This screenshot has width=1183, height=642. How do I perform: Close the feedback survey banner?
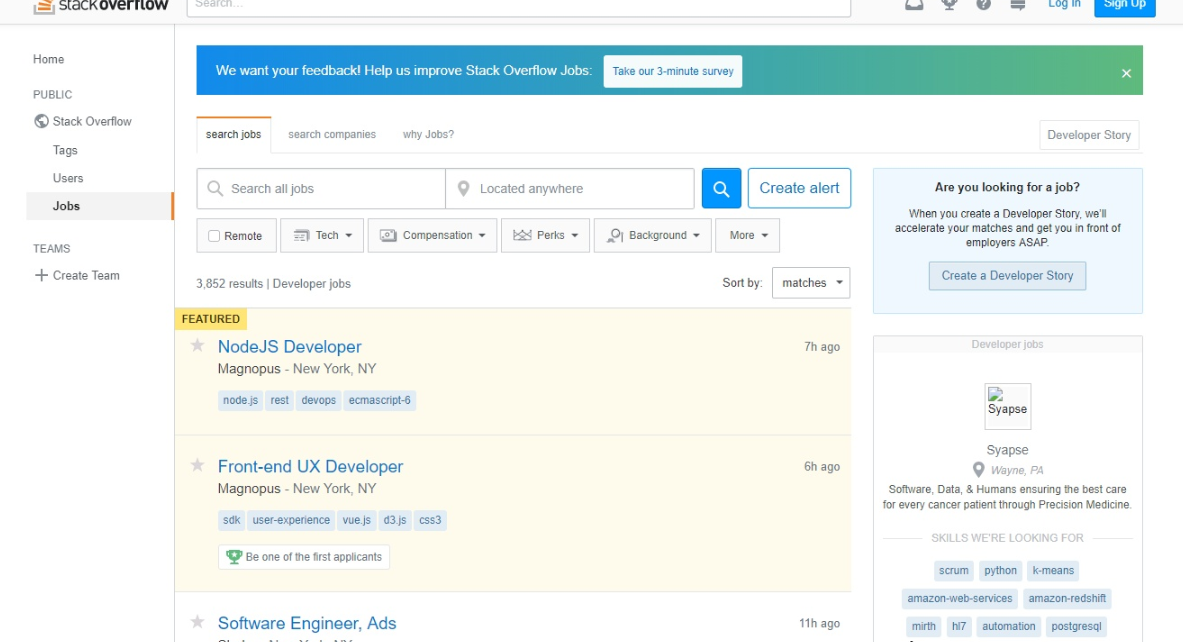click(1126, 73)
